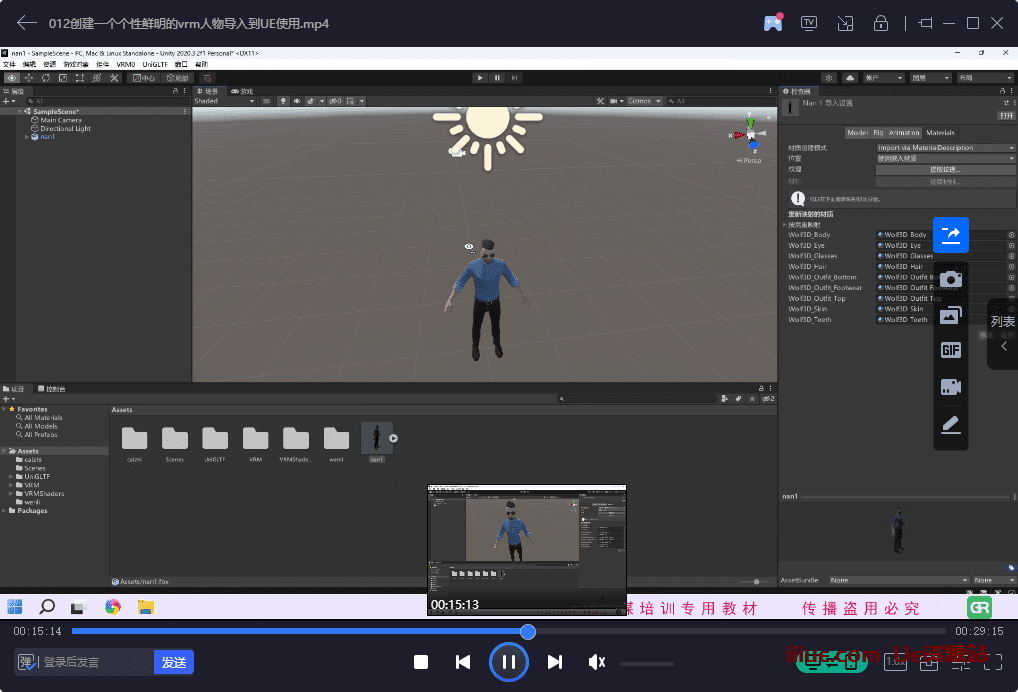The height and width of the screenshot is (692, 1018).
Task: Expand the nan1 object in Hierarchy
Action: 28,137
